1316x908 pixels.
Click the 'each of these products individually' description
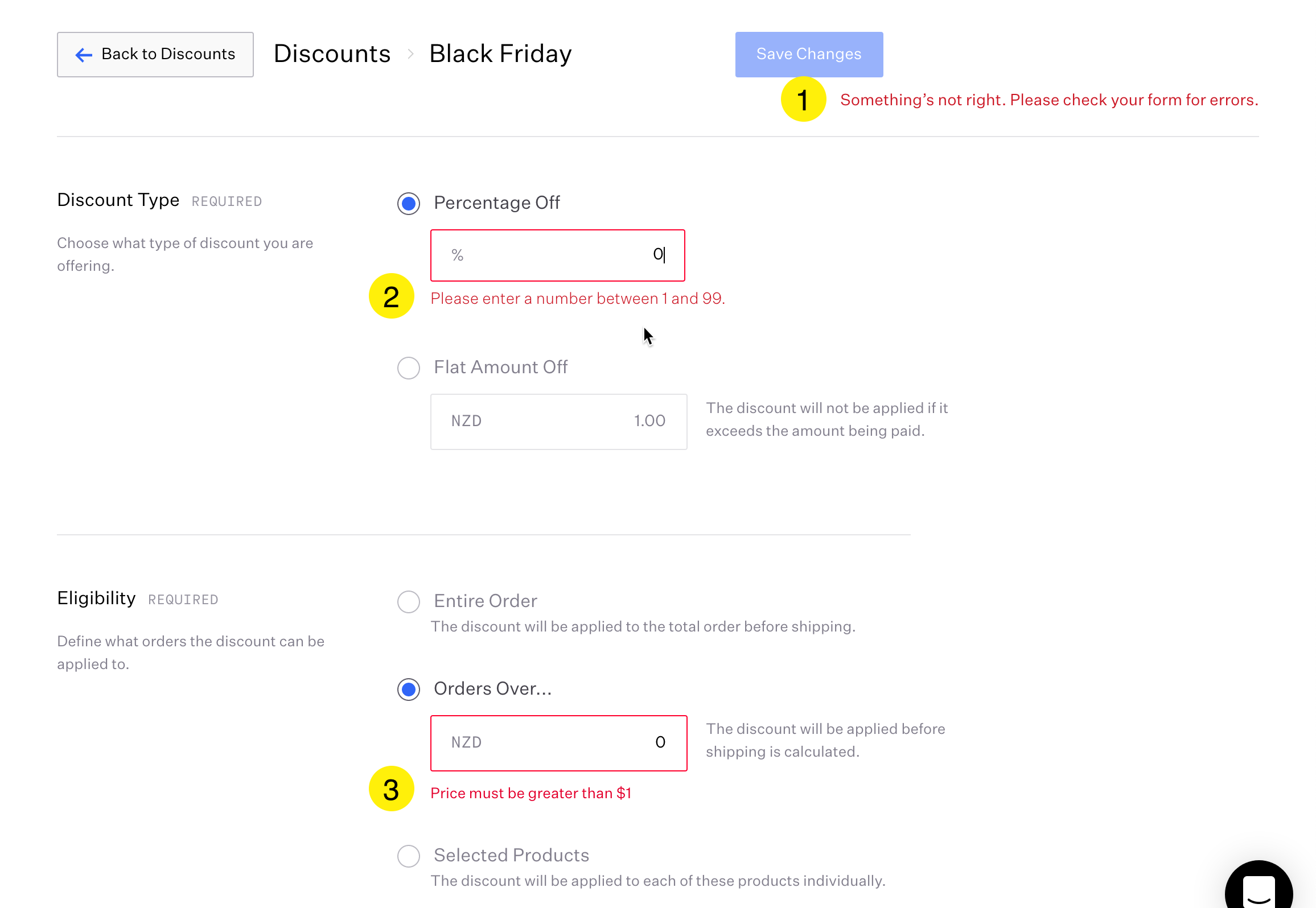point(658,881)
